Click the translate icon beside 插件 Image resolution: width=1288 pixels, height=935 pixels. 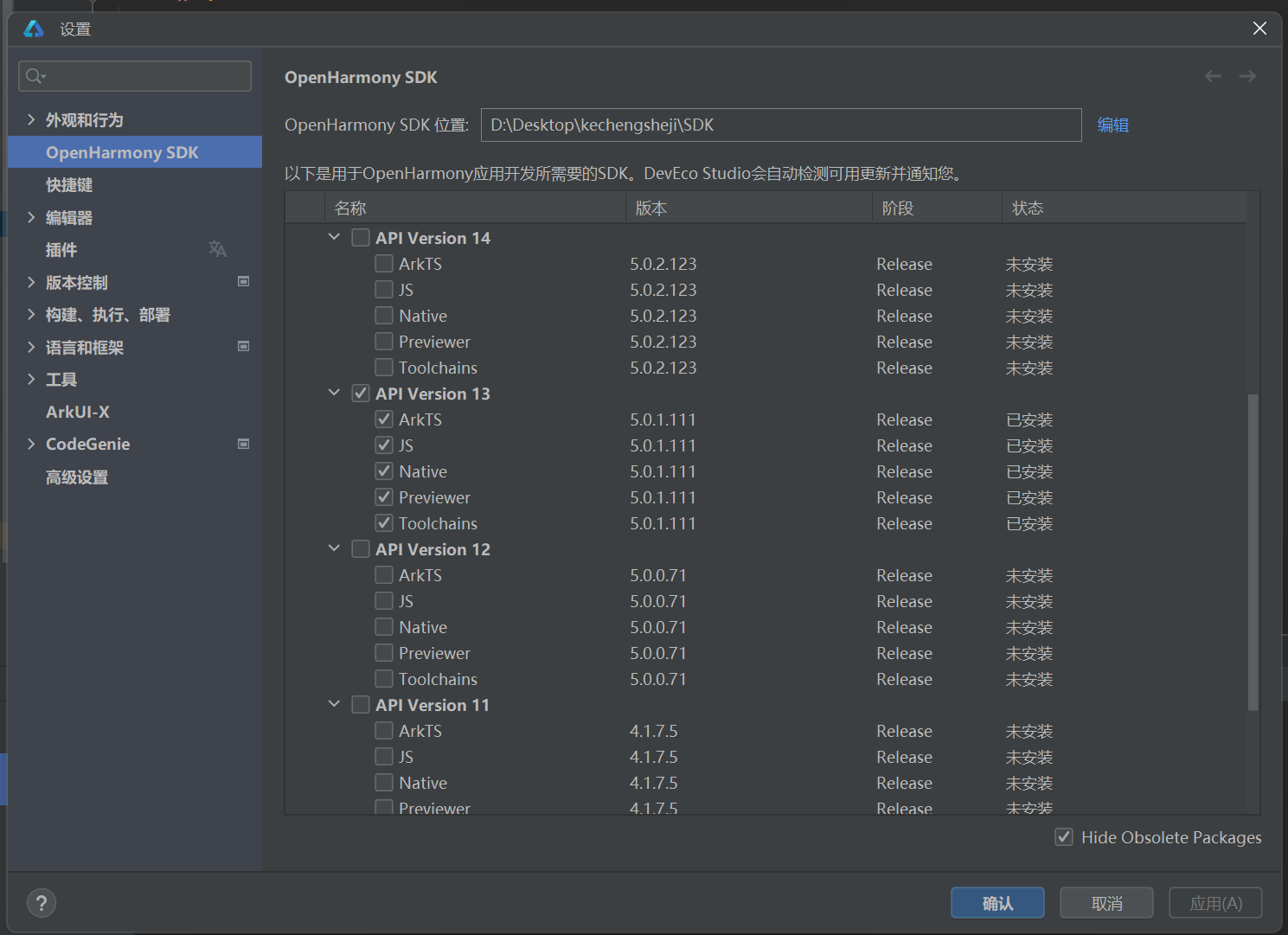coord(217,249)
